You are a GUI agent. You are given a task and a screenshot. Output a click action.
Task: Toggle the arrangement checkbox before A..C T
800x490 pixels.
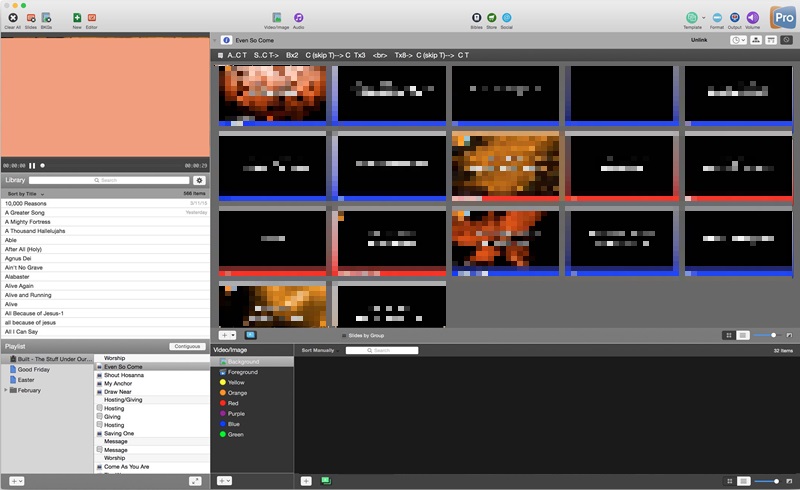[220, 55]
